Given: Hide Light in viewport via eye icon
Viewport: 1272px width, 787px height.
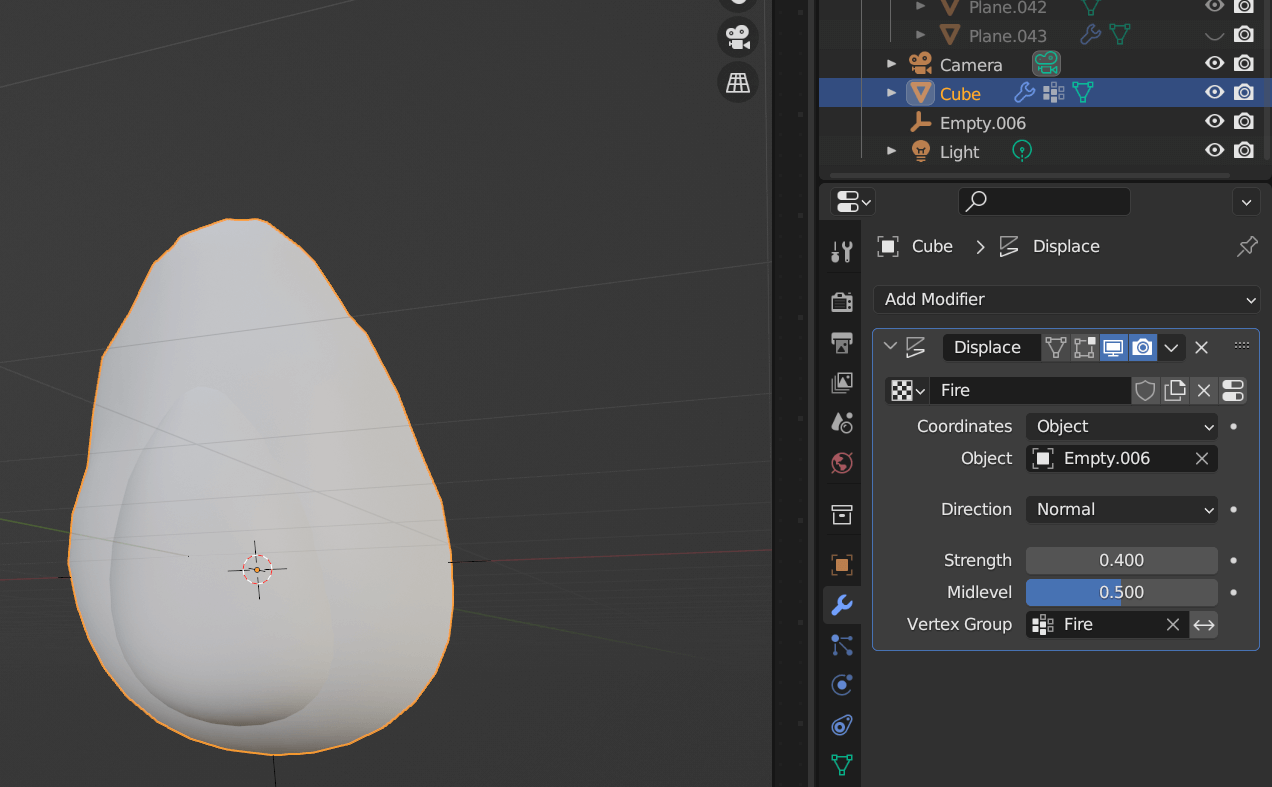Looking at the screenshot, I should [x=1215, y=151].
